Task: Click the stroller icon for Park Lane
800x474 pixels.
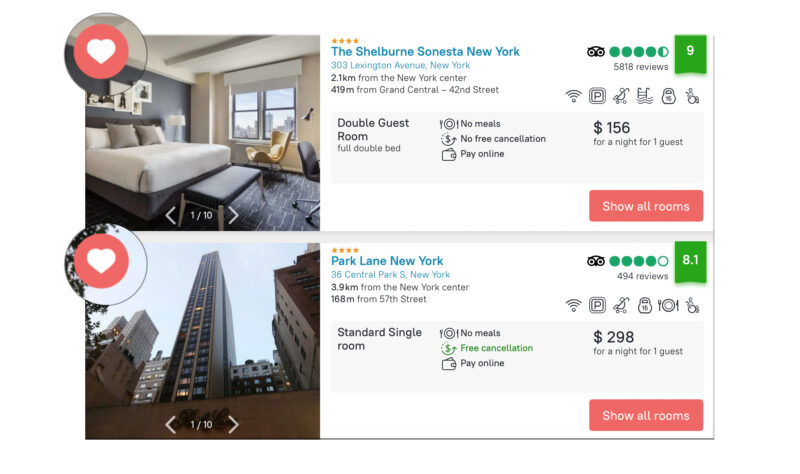Action: tap(621, 305)
